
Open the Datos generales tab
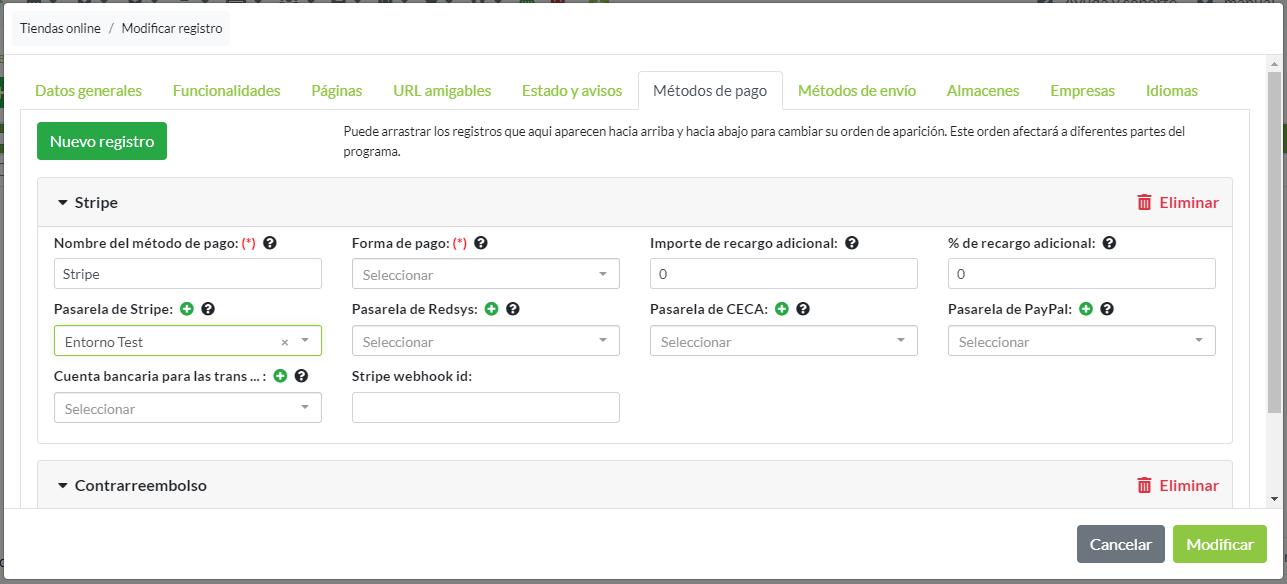(88, 90)
